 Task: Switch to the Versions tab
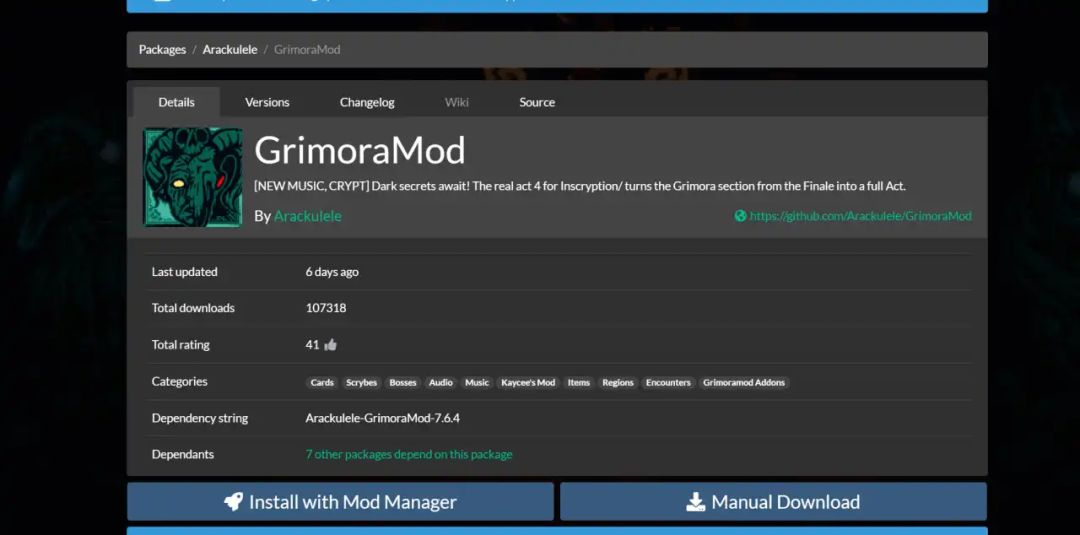[x=267, y=102]
